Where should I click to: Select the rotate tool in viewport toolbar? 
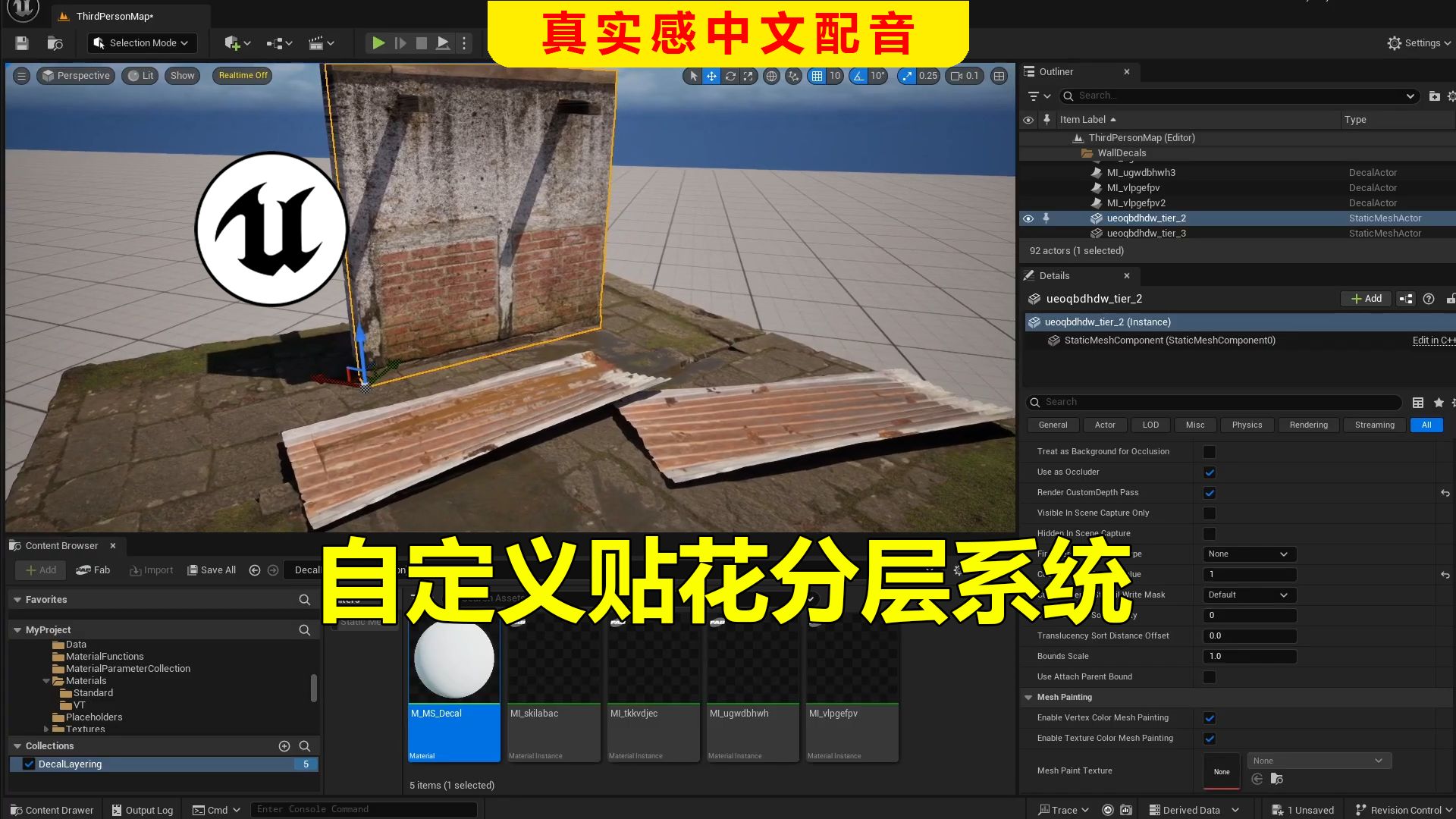(x=730, y=76)
